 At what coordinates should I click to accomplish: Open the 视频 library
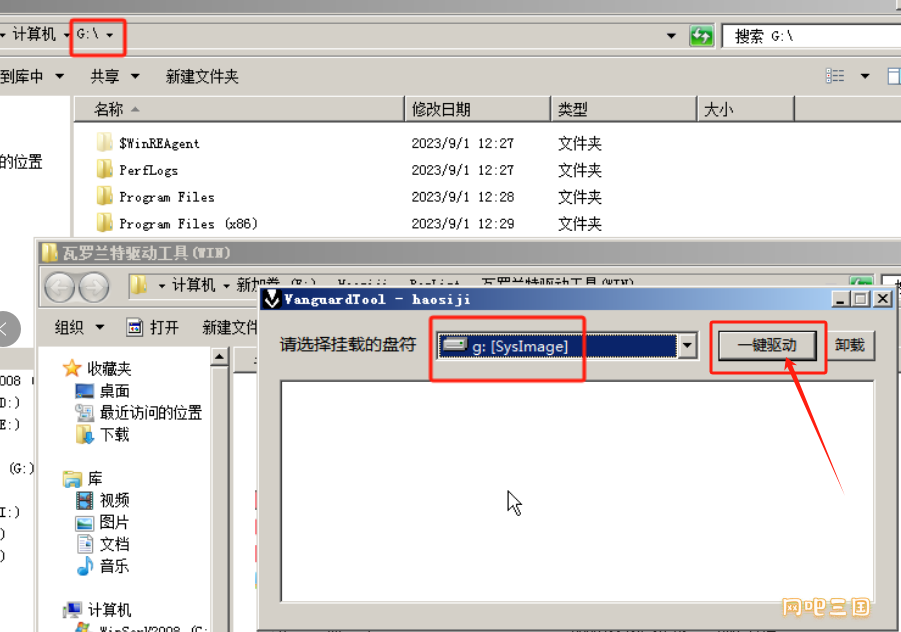pyautogui.click(x=102, y=500)
